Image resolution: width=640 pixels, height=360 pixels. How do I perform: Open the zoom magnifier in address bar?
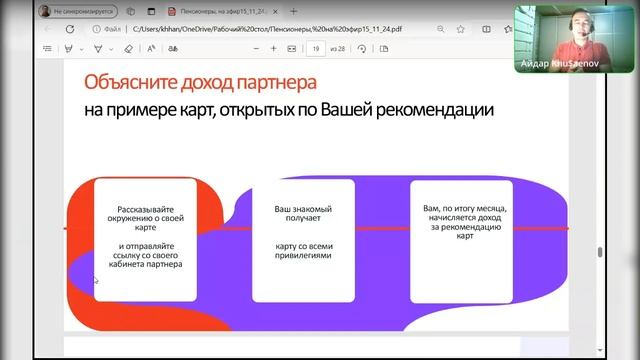(x=440, y=29)
